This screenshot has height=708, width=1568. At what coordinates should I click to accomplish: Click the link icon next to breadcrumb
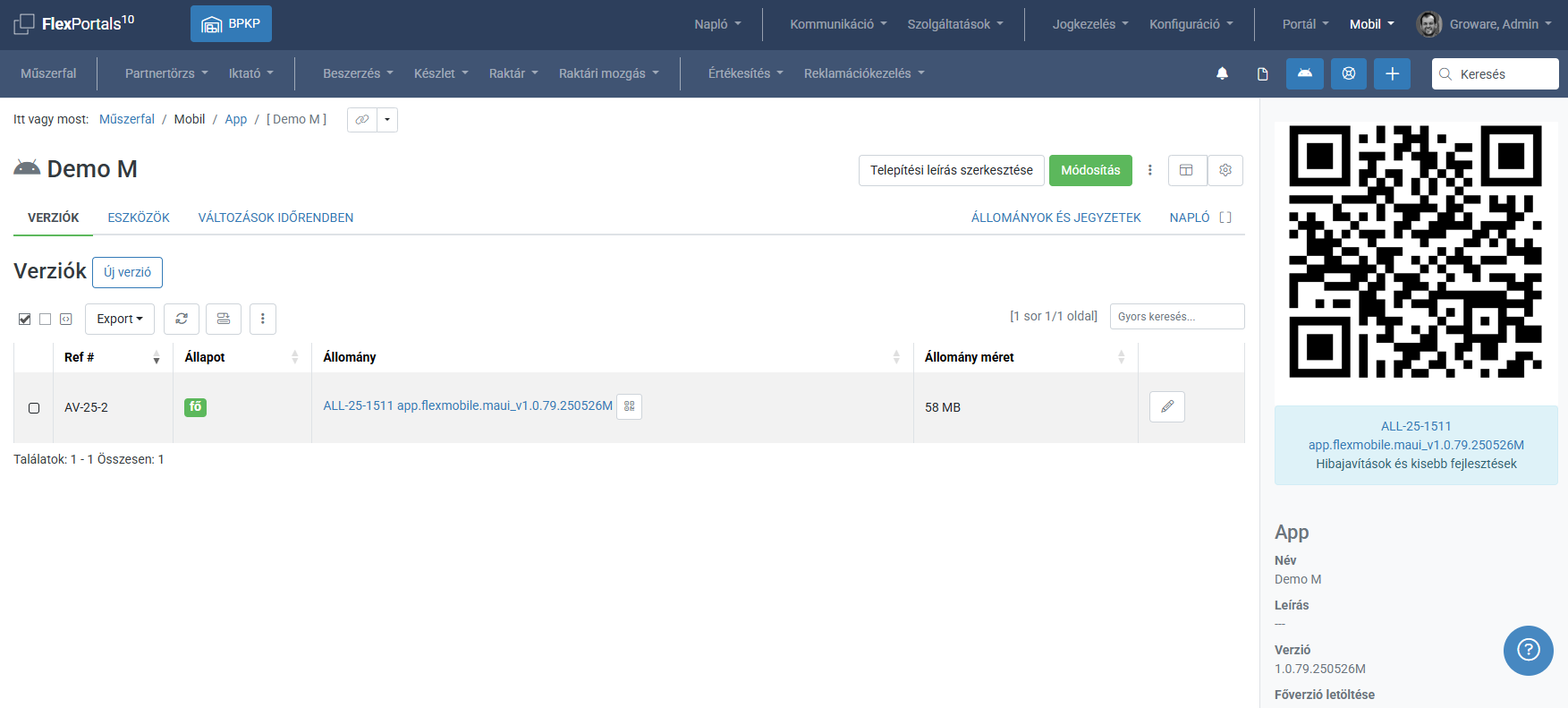click(361, 119)
